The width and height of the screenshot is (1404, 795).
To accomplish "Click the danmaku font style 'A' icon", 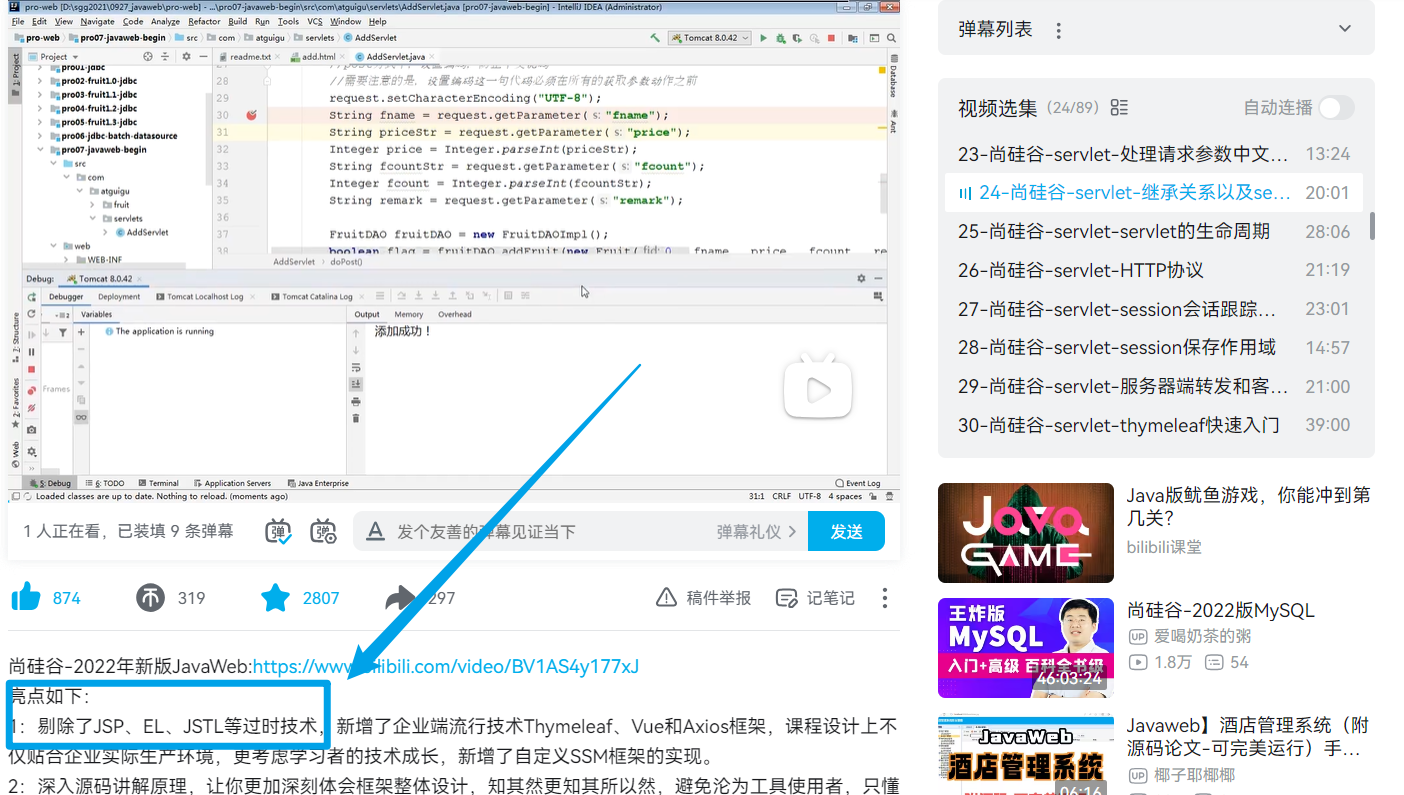I will pyautogui.click(x=375, y=531).
